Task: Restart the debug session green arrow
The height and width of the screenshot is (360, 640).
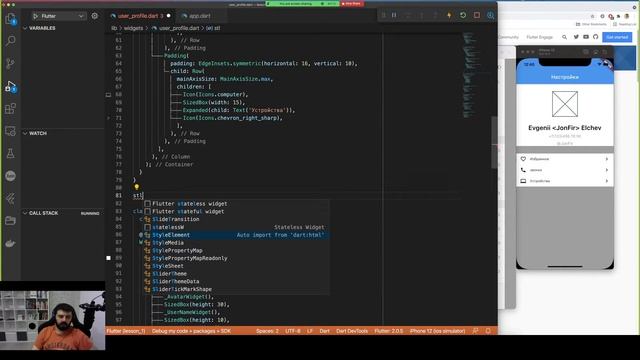Action: (463, 16)
